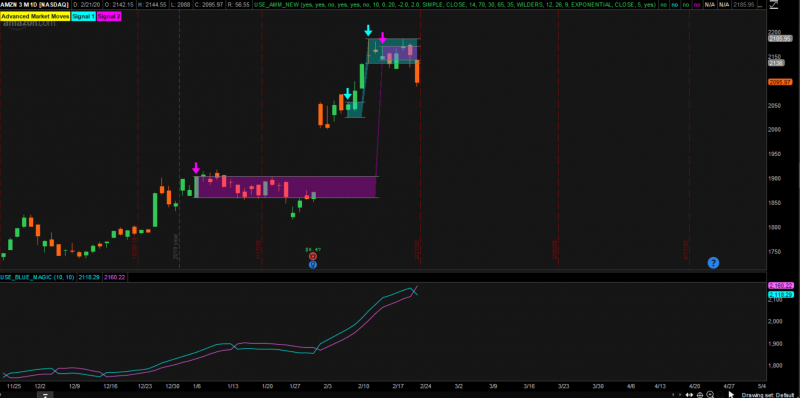The image size is (800, 398).
Task: Open the Drawing set Default dropdown
Action: pos(768,394)
